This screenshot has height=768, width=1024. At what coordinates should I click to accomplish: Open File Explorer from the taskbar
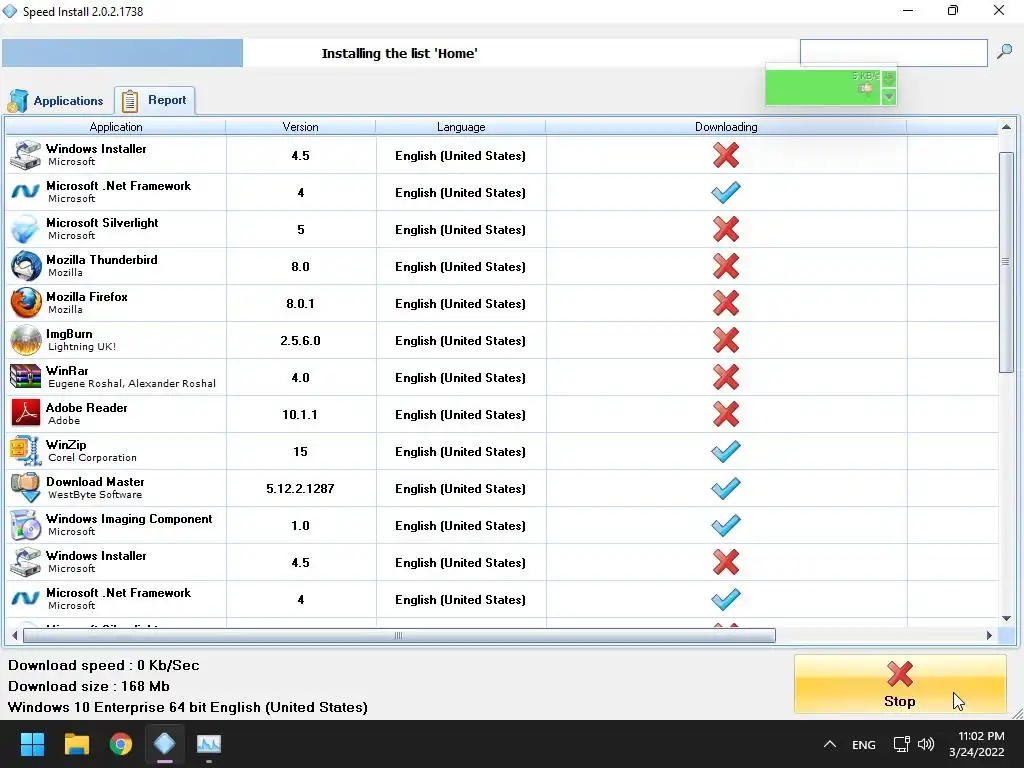(x=76, y=744)
